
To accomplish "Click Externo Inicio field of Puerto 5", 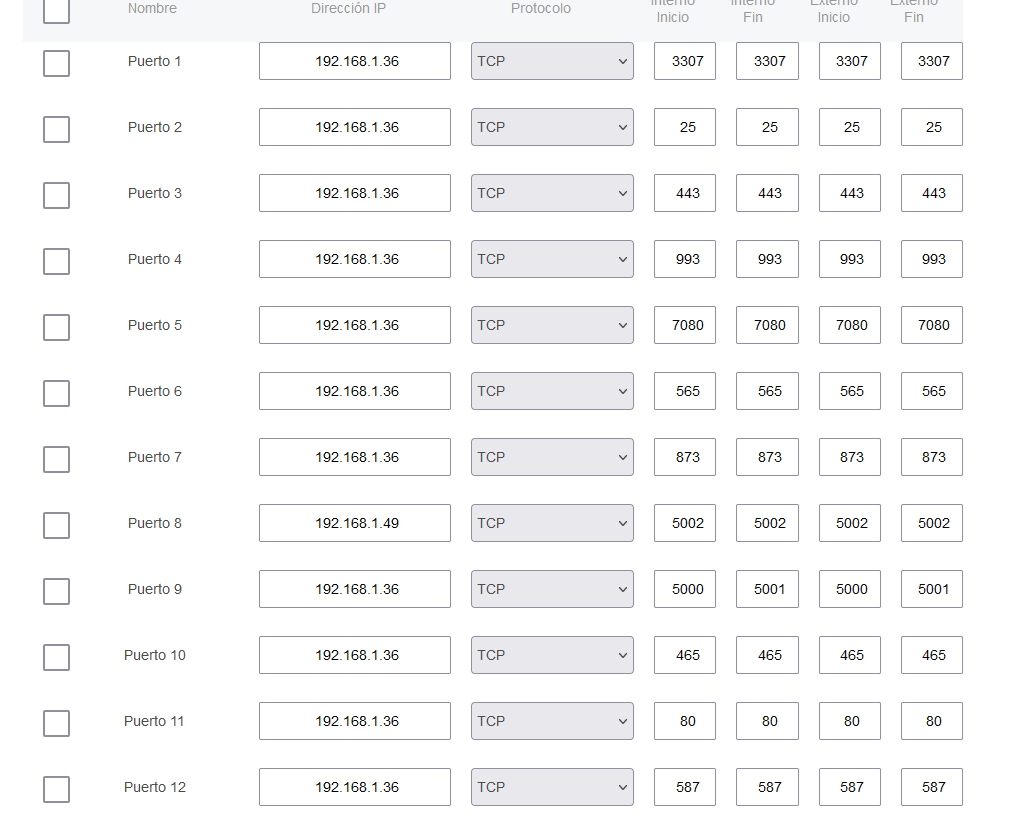I will coord(850,325).
